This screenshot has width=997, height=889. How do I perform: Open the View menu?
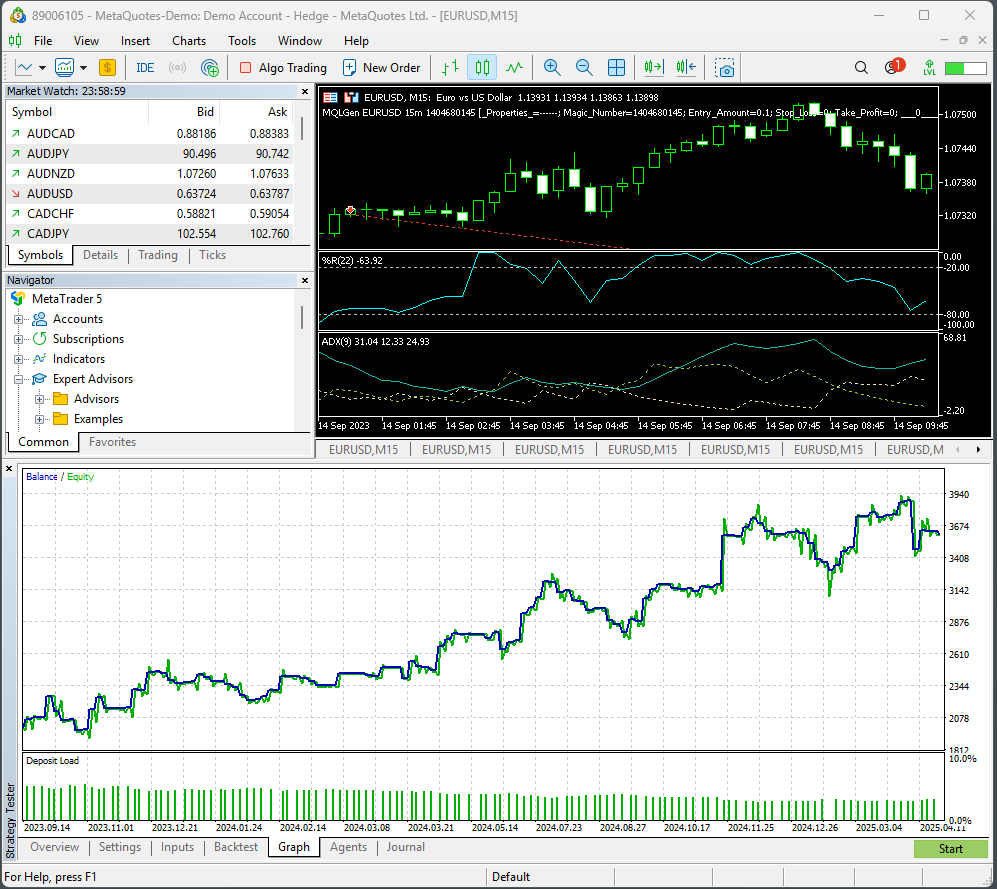86,41
